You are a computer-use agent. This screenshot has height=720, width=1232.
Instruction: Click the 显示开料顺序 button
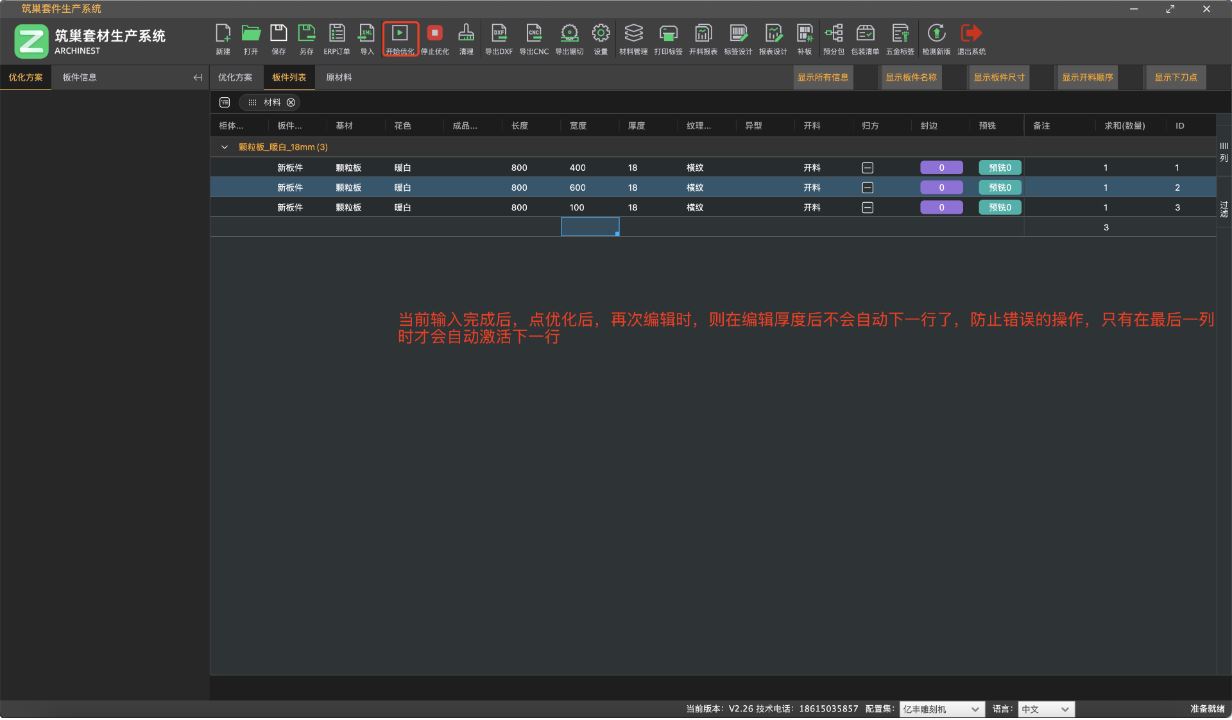pos(1087,77)
